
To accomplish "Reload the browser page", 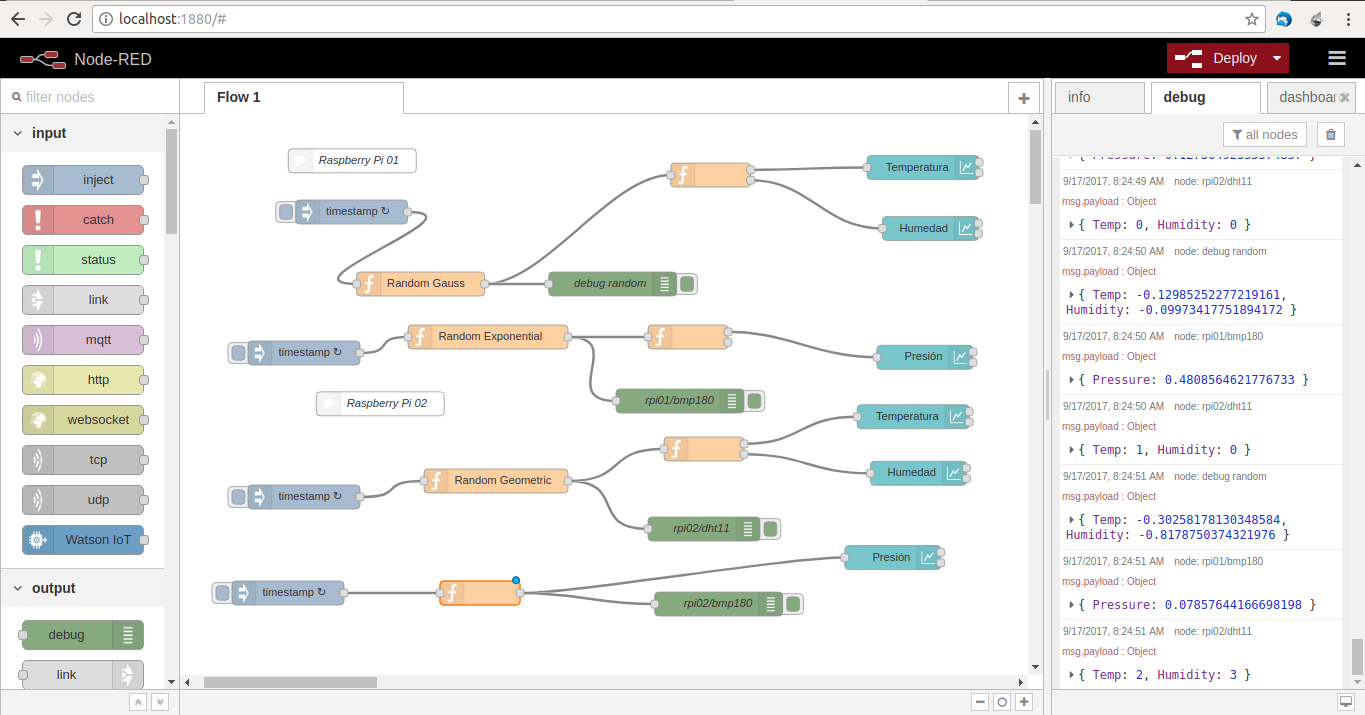I will click(x=74, y=19).
